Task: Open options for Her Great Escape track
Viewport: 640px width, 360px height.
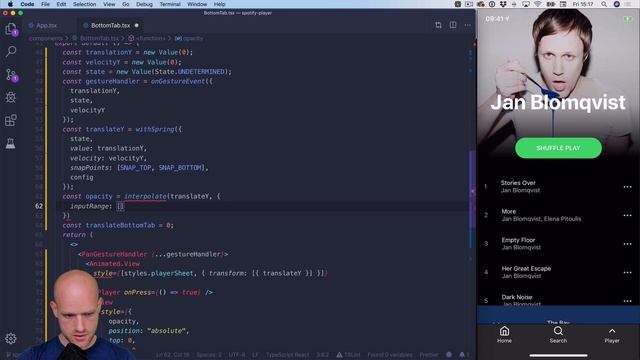Action: click(627, 273)
